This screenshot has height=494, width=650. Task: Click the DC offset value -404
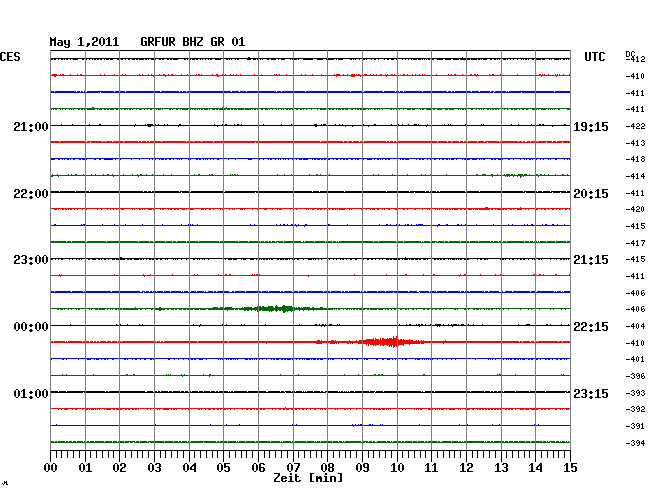[x=635, y=326]
